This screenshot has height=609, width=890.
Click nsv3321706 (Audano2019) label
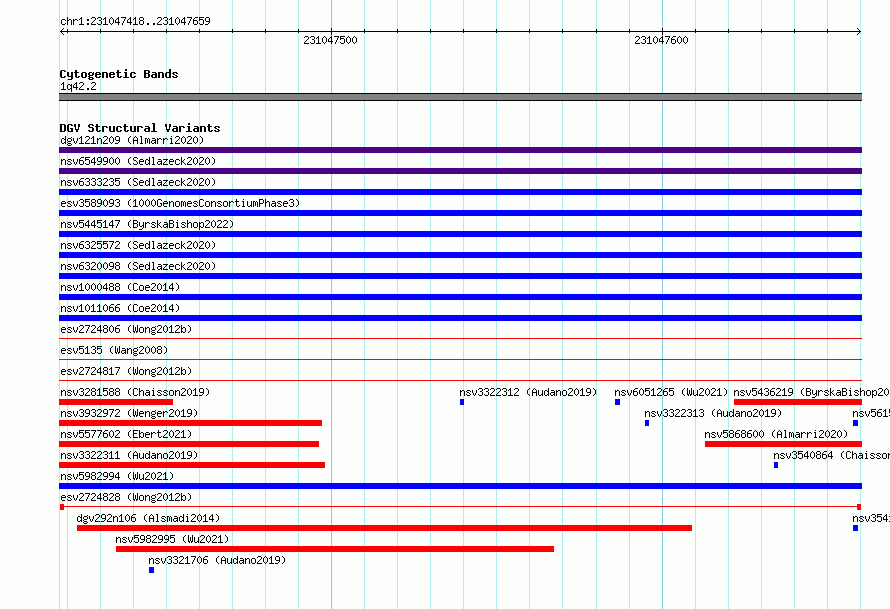pos(217,560)
